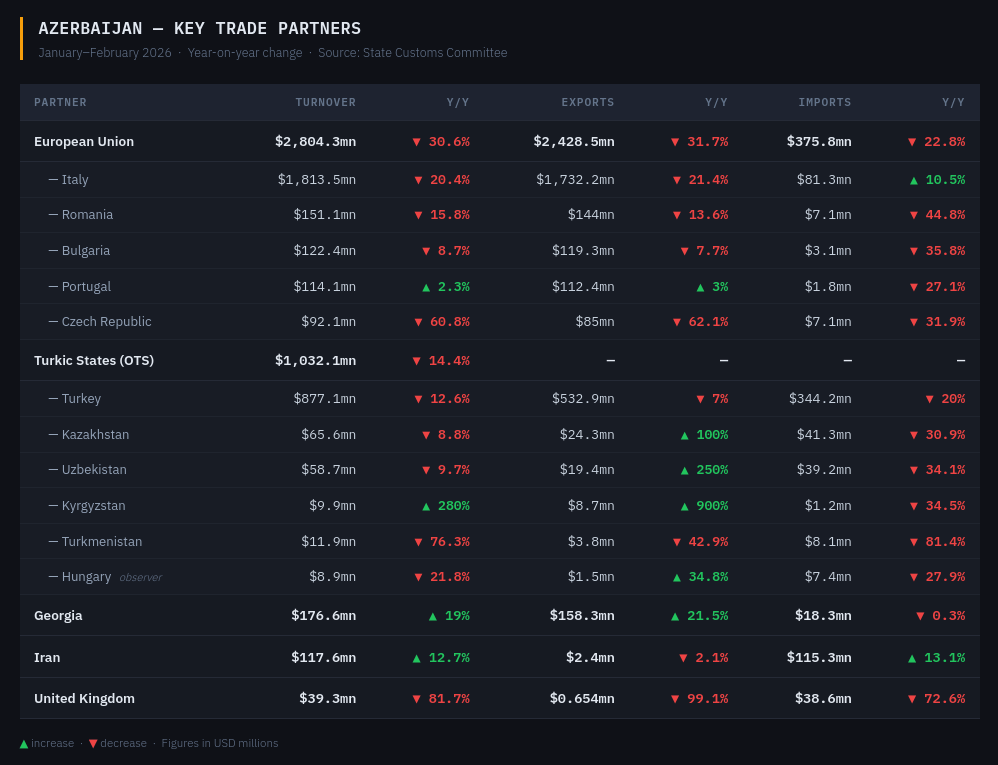Image resolution: width=998 pixels, height=765 pixels.
Task: Click the EXPORTS column header
Action: pos(587,102)
